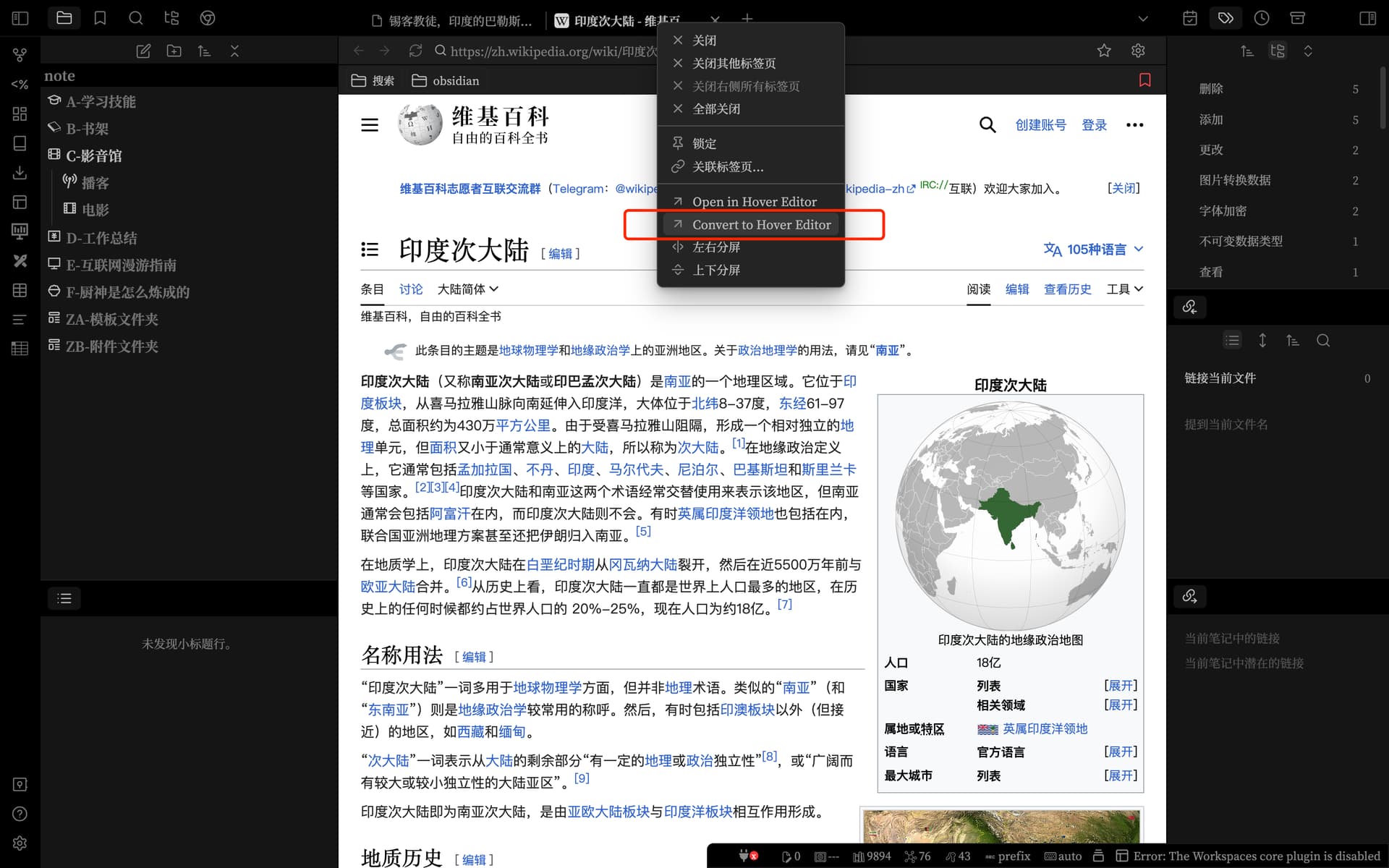Select the 删除 tag row
This screenshot has height=868, width=1389.
1278,89
